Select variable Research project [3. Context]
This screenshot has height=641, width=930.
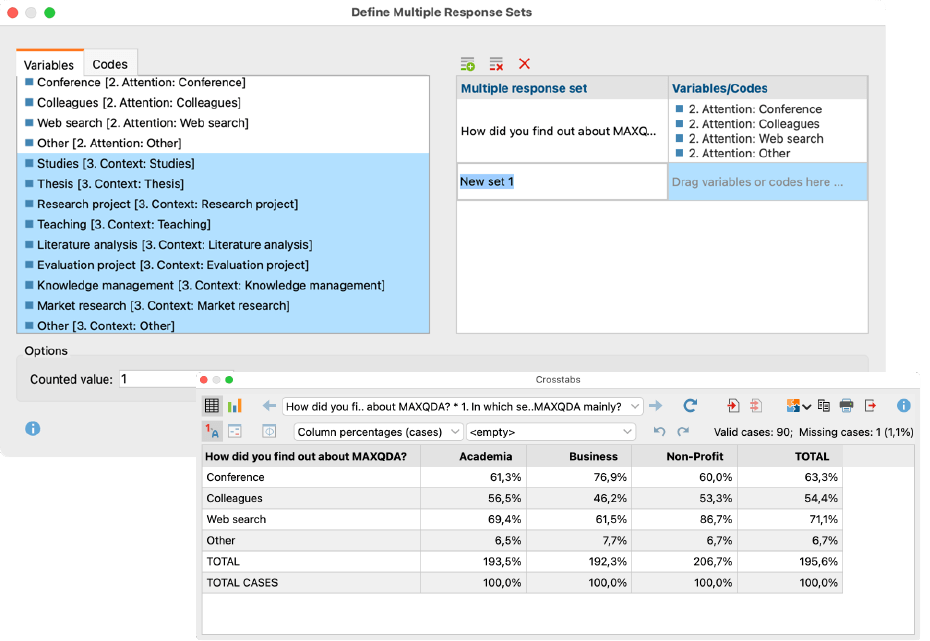click(x=223, y=204)
